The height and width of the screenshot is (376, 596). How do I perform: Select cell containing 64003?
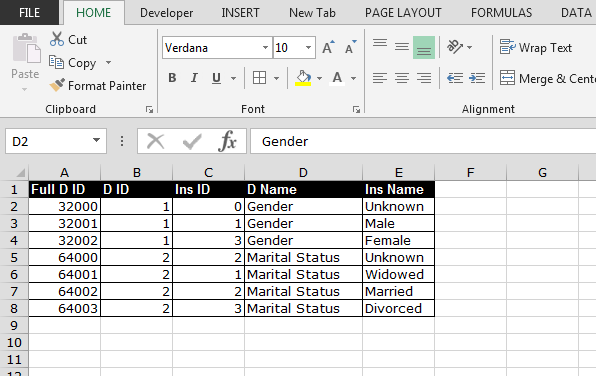[x=64, y=308]
